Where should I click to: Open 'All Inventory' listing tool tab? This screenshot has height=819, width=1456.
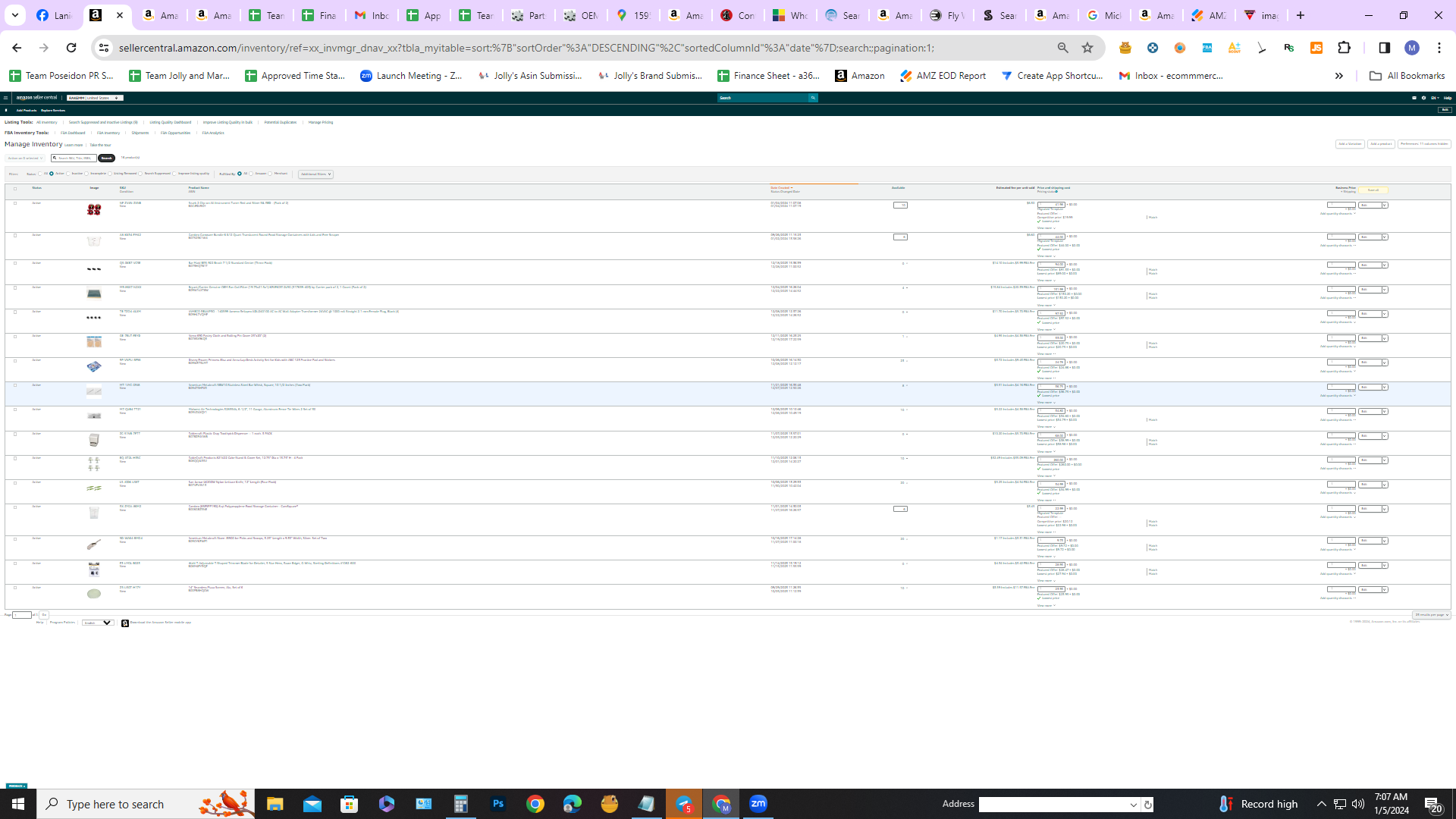coord(46,122)
